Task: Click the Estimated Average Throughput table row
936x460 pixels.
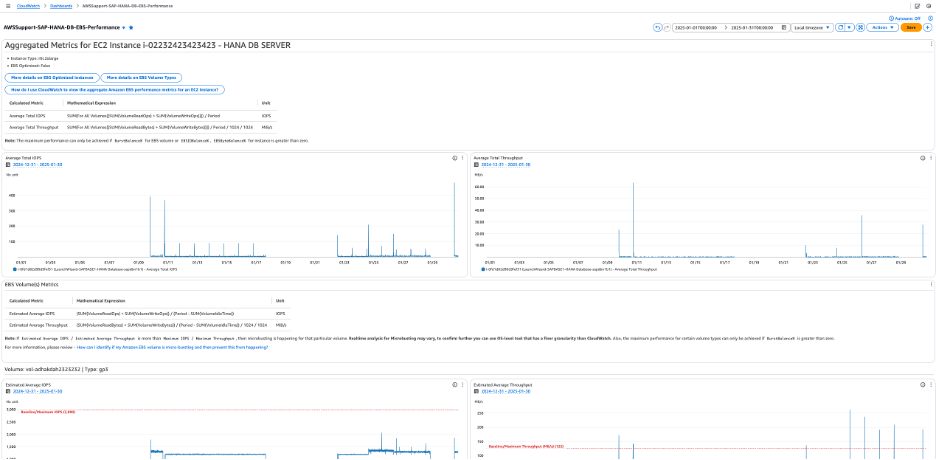Action: click(x=148, y=325)
